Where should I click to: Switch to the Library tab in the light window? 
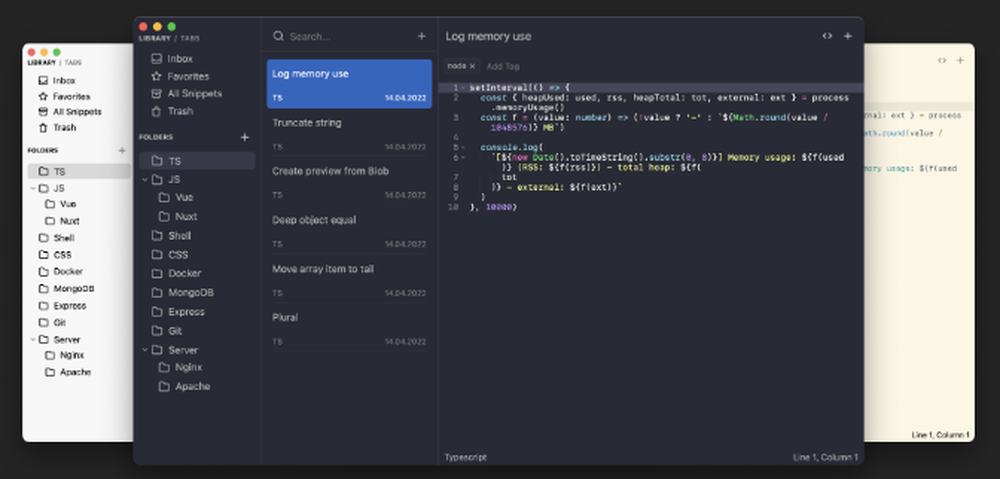click(42, 63)
